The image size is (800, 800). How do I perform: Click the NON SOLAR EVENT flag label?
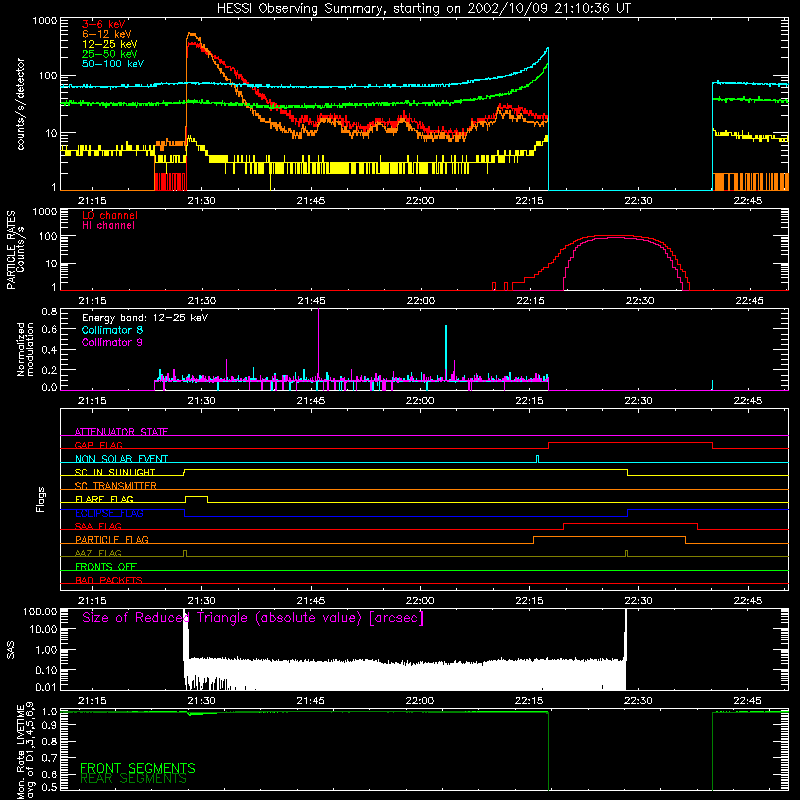click(121, 459)
